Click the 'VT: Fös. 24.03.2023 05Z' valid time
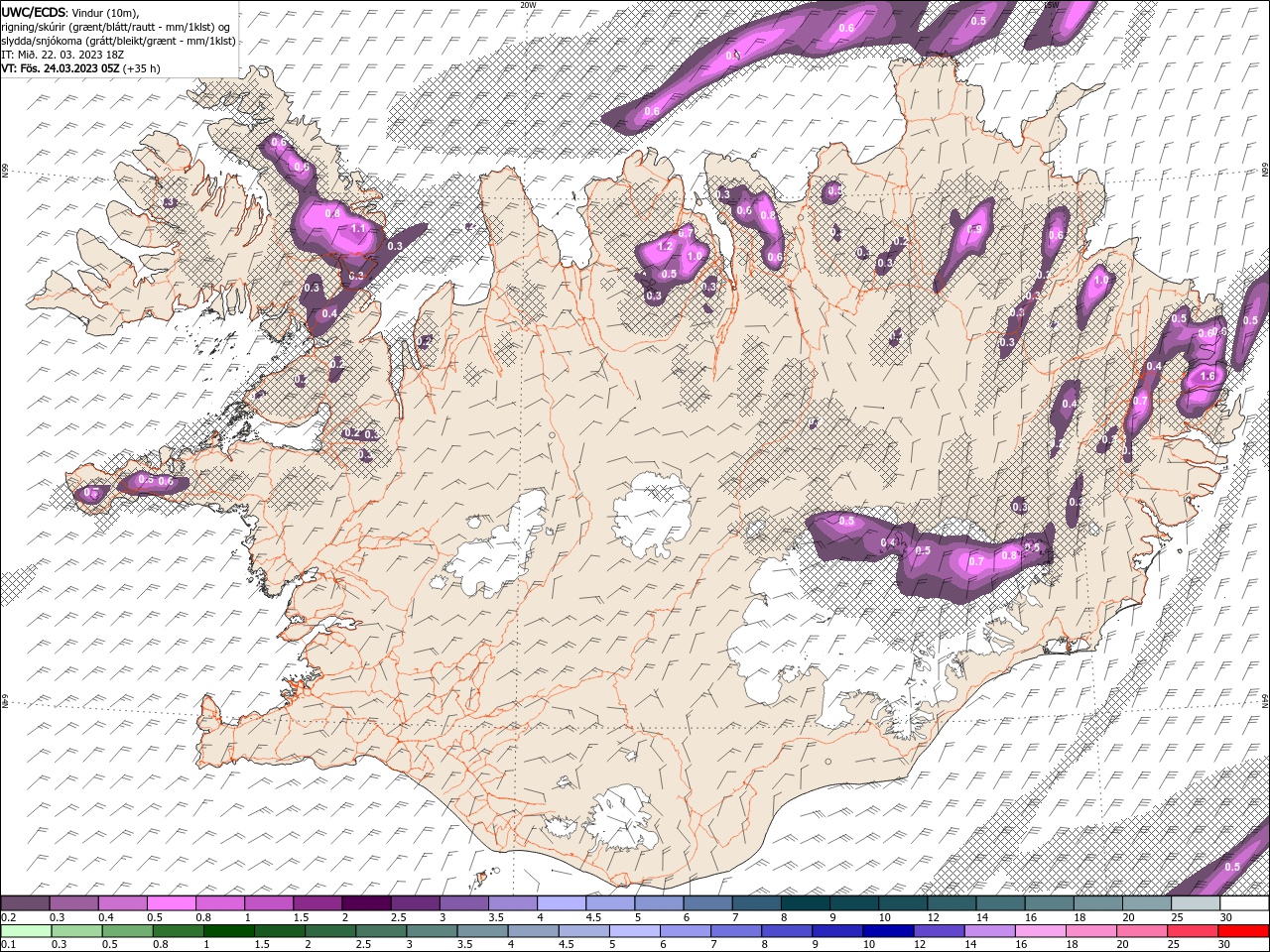The width and height of the screenshot is (1270, 952). click(x=59, y=68)
